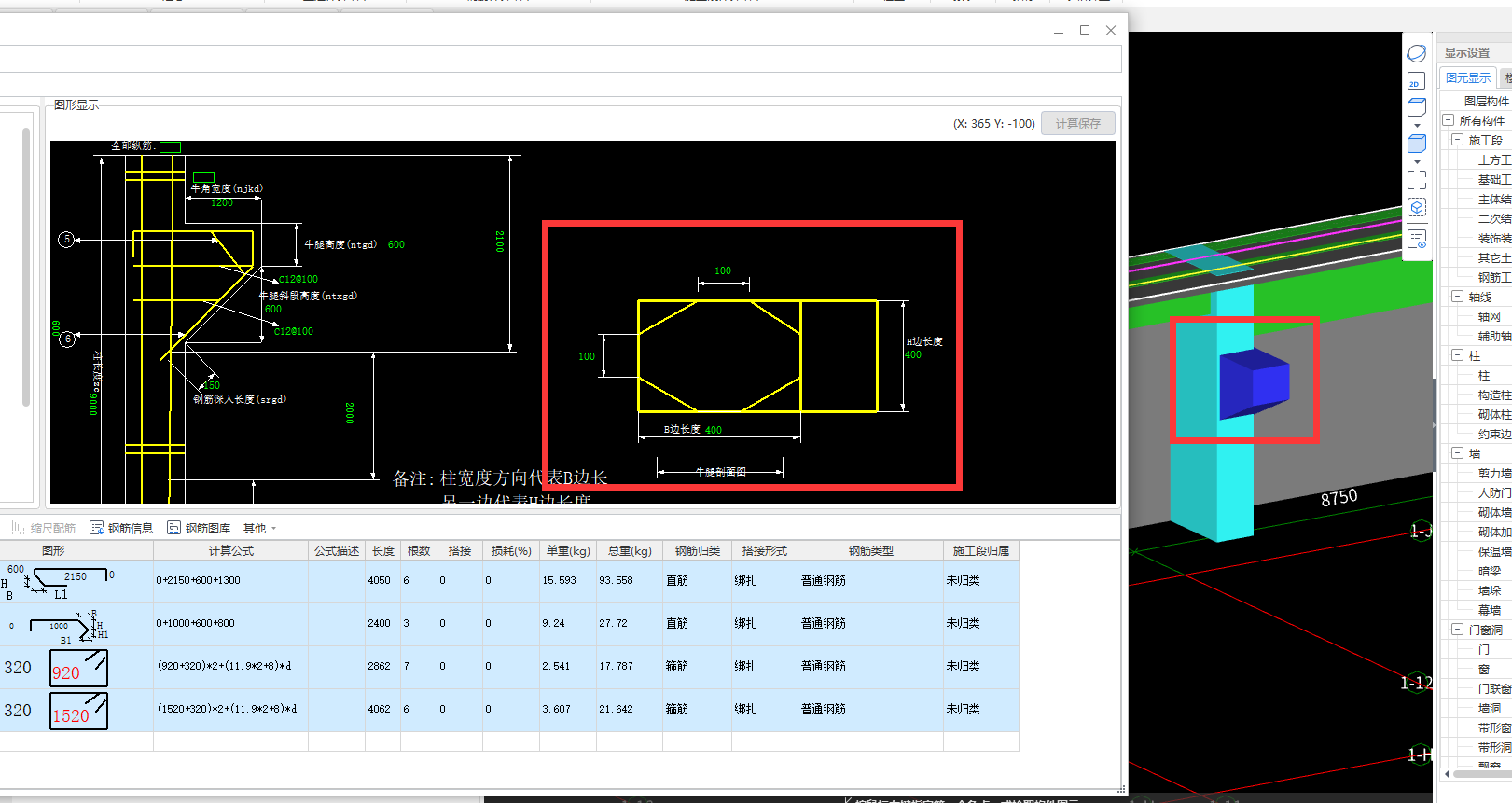The width and height of the screenshot is (1512, 803).
Task: Click 钢筋图库 label in toolbar
Action: pyautogui.click(x=208, y=528)
